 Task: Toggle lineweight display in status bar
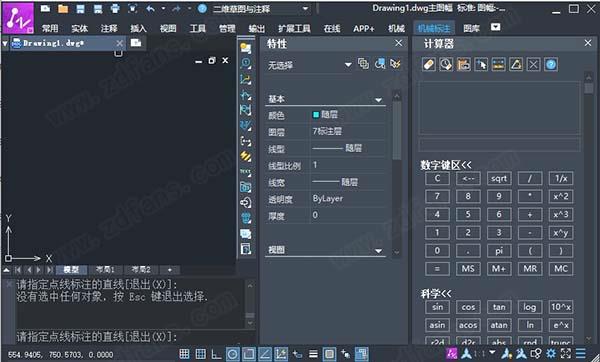click(313, 354)
